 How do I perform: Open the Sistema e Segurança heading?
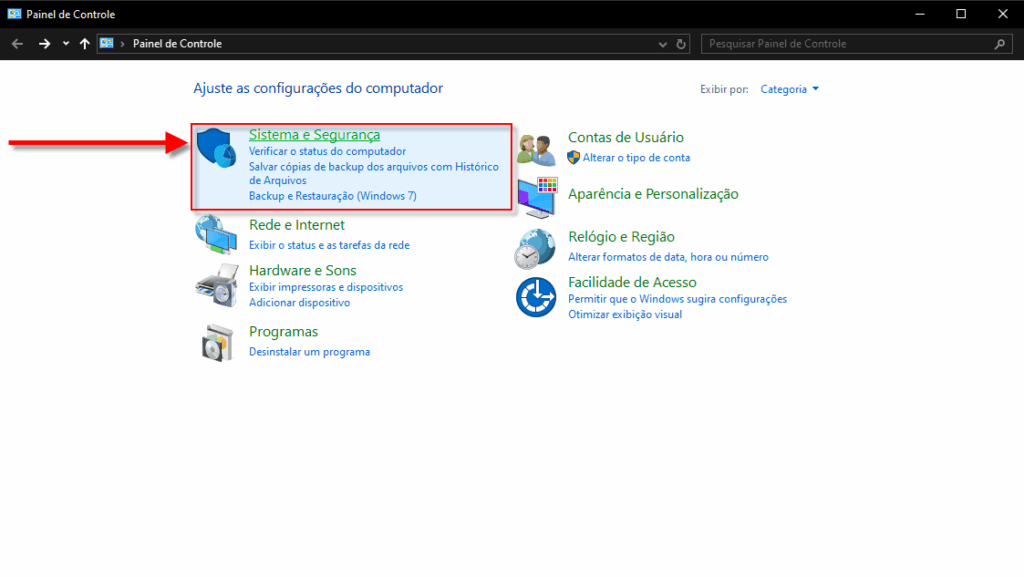[314, 134]
